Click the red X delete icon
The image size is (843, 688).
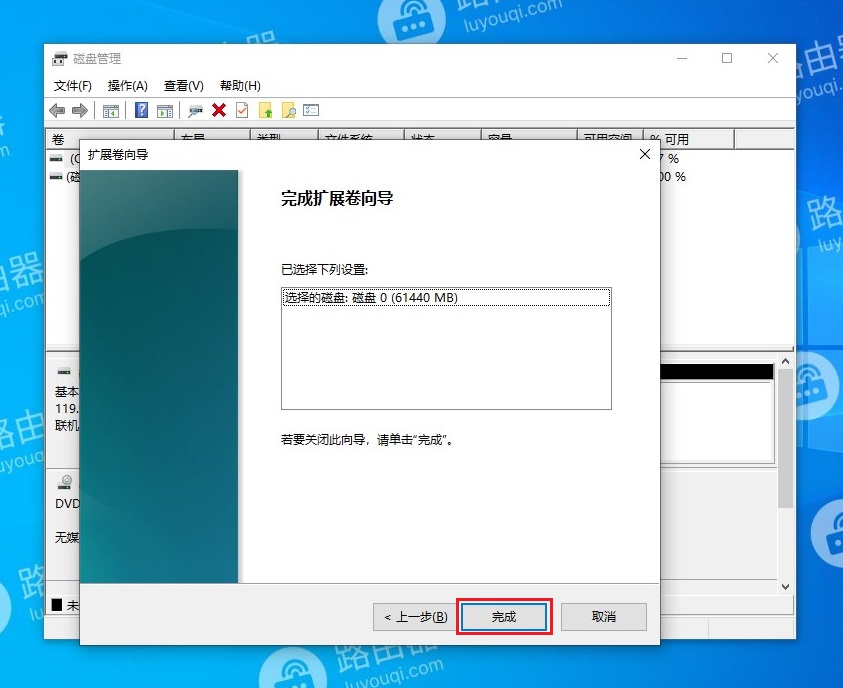click(x=219, y=110)
